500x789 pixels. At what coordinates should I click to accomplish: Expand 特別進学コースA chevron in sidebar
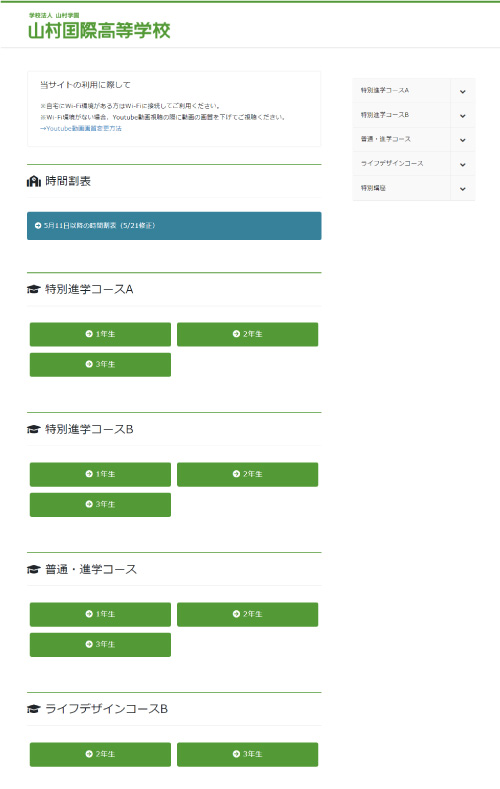coord(462,91)
